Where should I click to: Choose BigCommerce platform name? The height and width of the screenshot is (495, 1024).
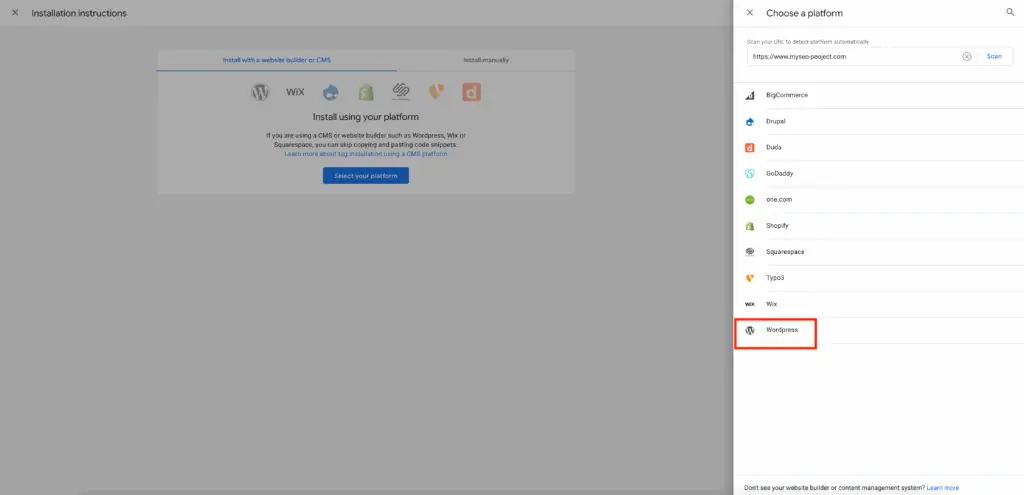787,95
